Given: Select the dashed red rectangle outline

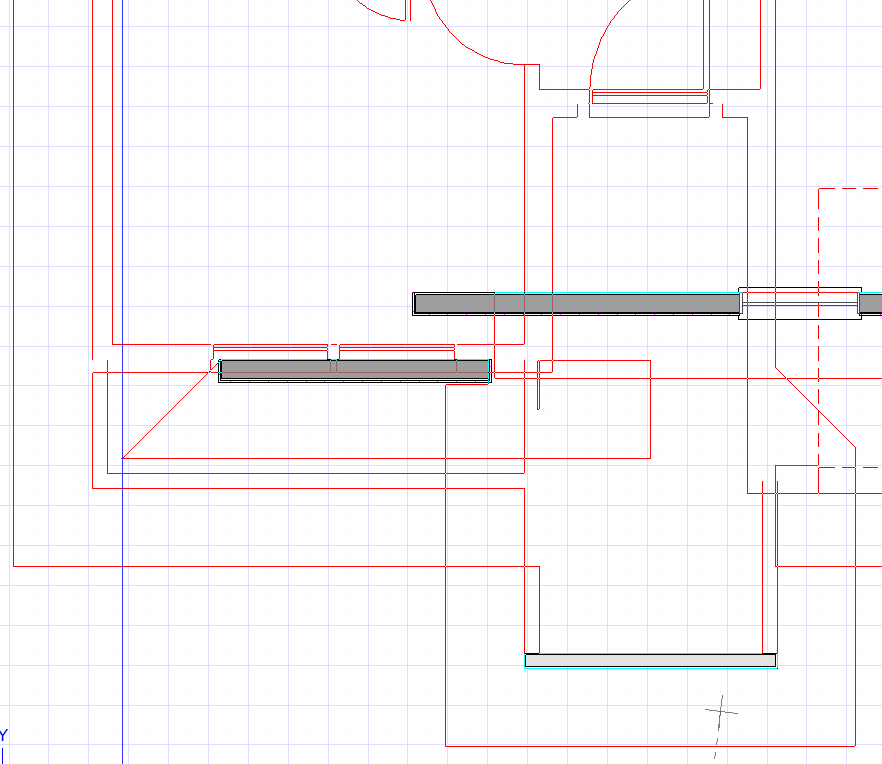Looking at the screenshot, I should tap(819, 300).
